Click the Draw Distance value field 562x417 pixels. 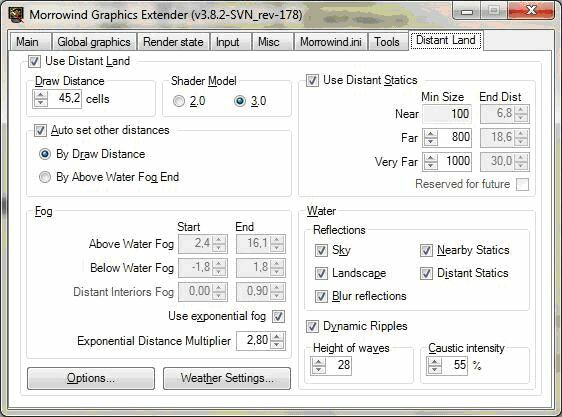coord(65,99)
